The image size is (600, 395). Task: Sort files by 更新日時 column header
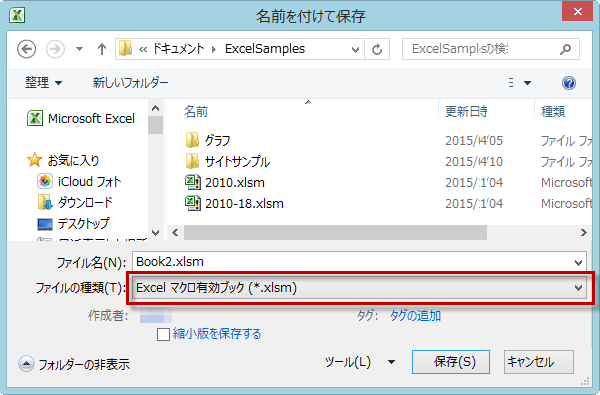(x=466, y=111)
